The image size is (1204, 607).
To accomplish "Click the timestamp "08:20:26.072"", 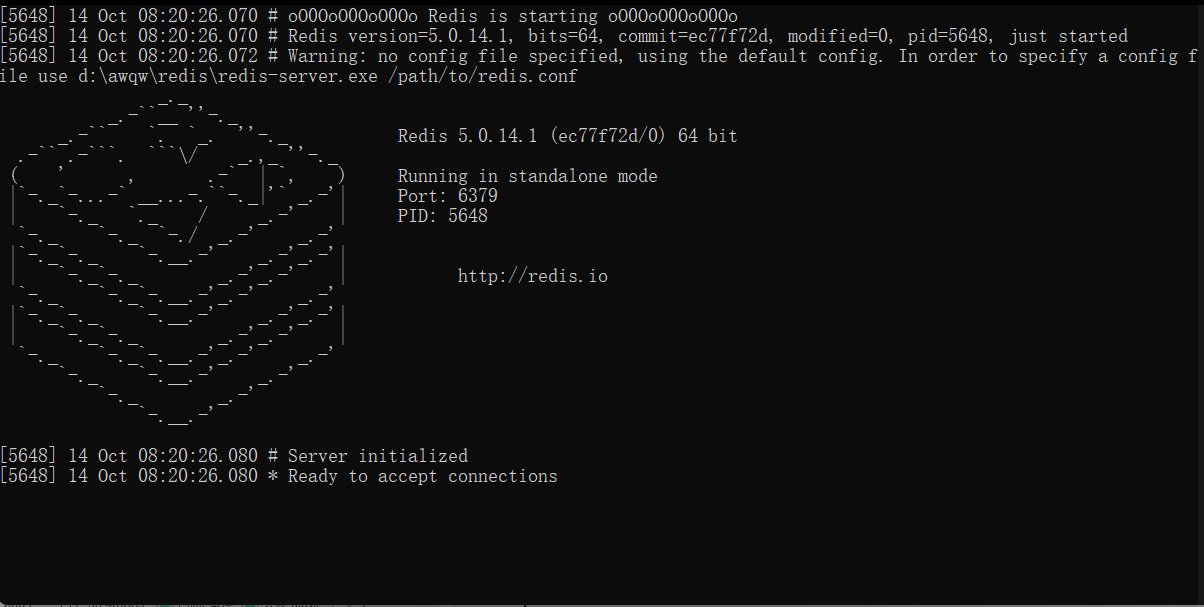I will [x=198, y=57].
